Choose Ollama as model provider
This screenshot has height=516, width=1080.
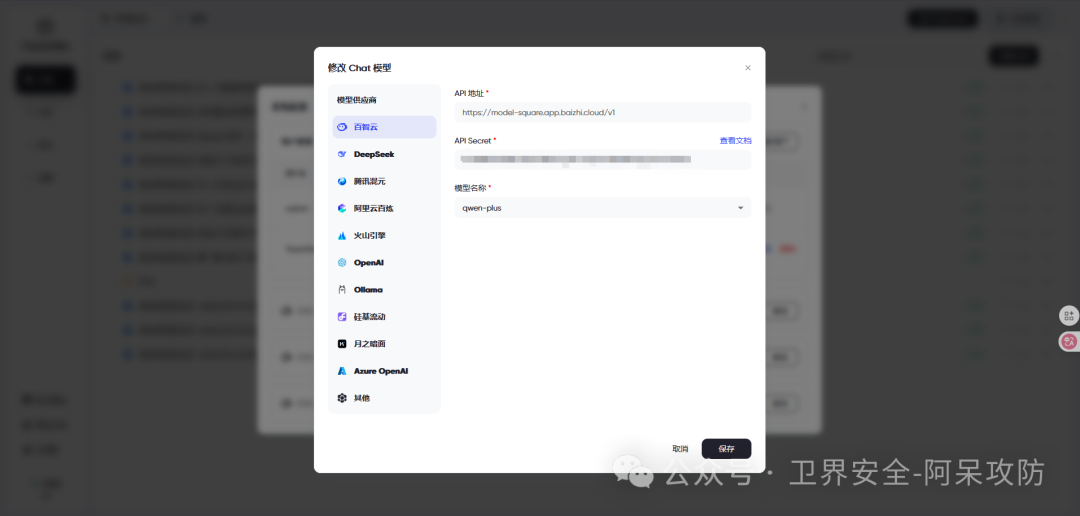click(384, 289)
